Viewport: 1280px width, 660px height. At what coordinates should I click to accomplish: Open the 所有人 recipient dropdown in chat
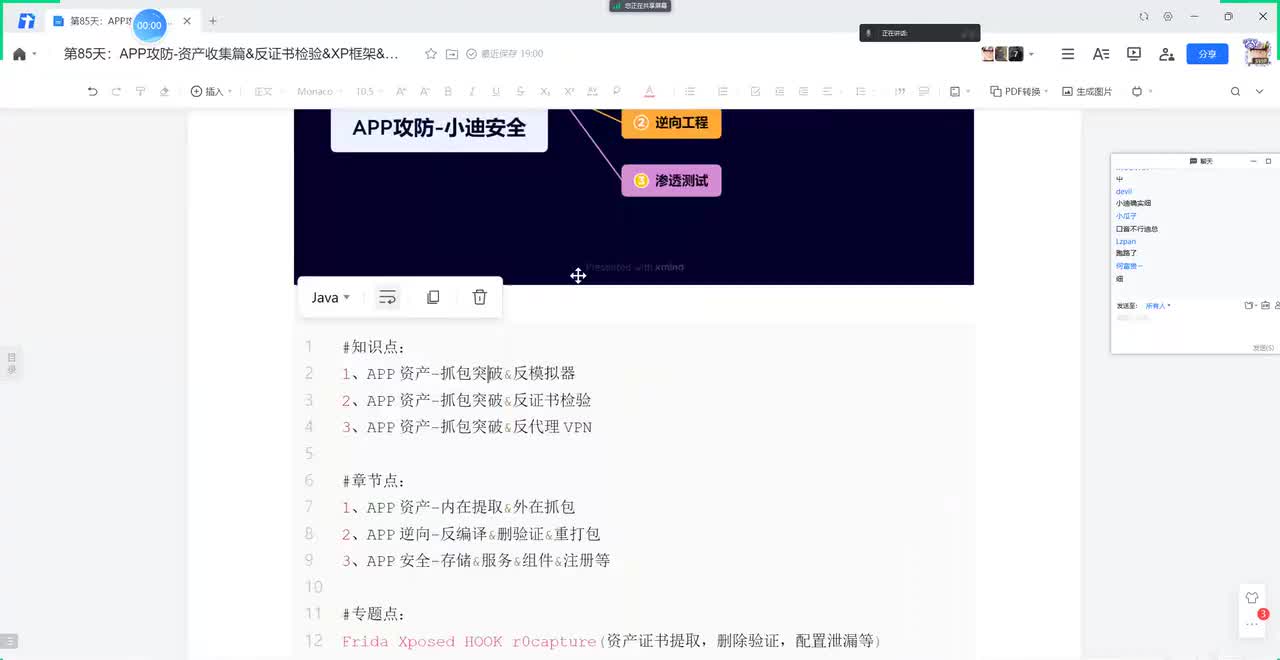click(1158, 306)
